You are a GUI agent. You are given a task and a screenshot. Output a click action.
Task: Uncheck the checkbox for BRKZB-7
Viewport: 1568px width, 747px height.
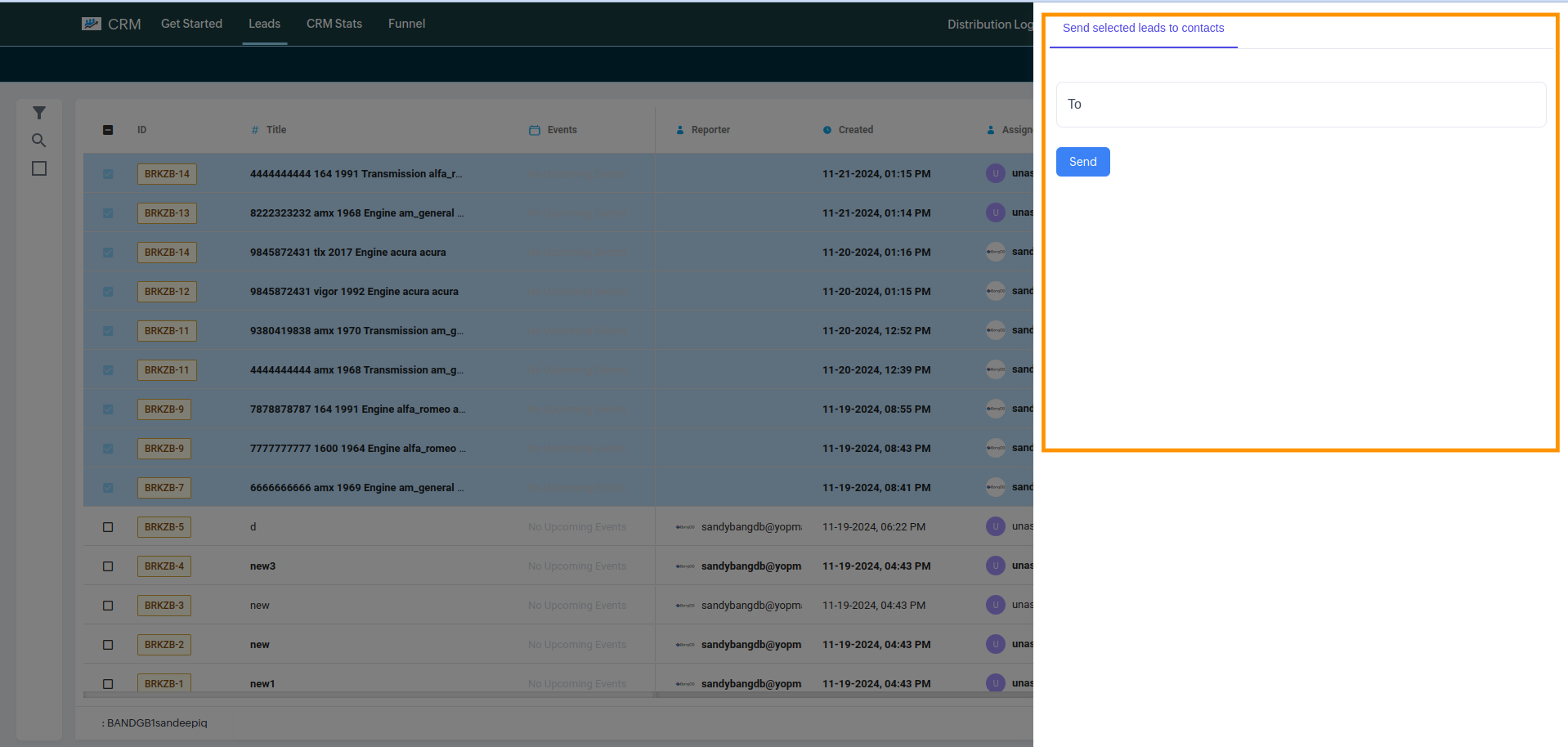[x=108, y=488]
